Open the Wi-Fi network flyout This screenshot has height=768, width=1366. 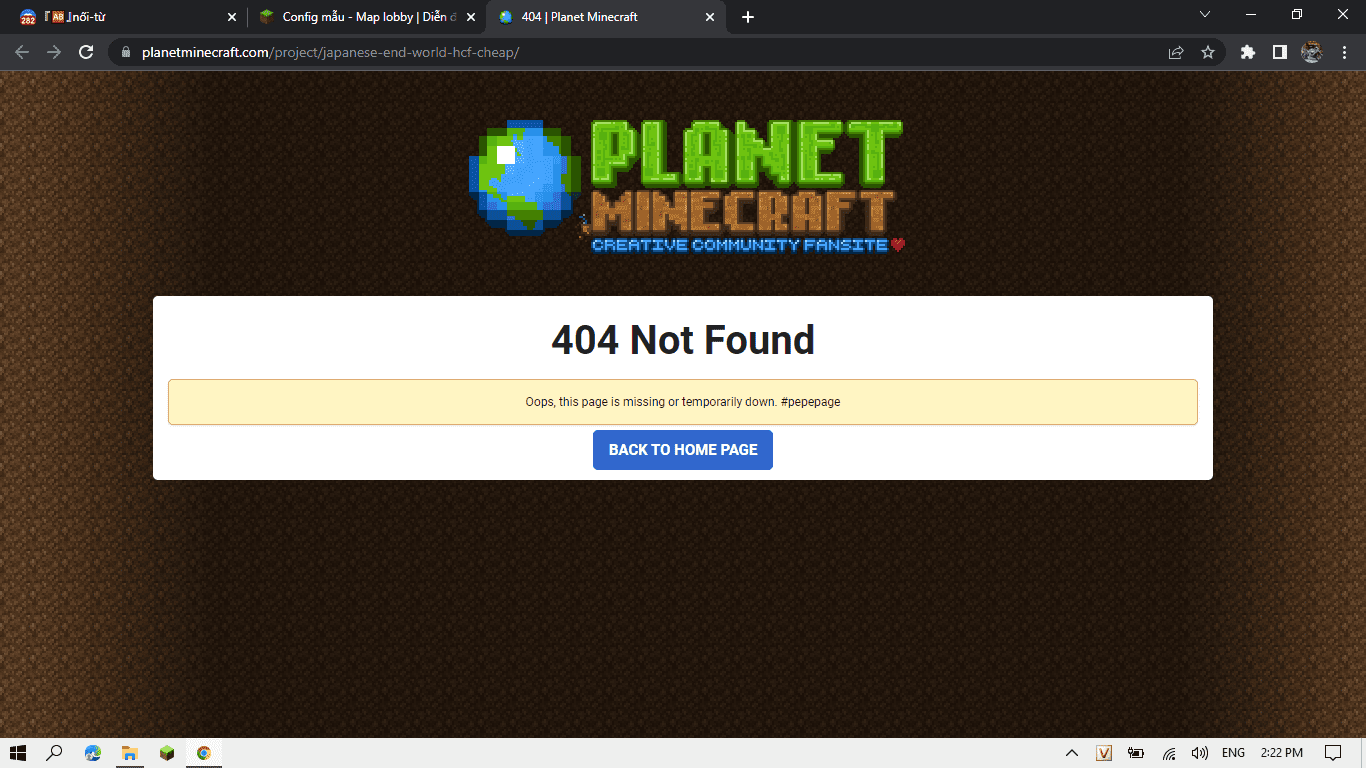coord(1168,753)
